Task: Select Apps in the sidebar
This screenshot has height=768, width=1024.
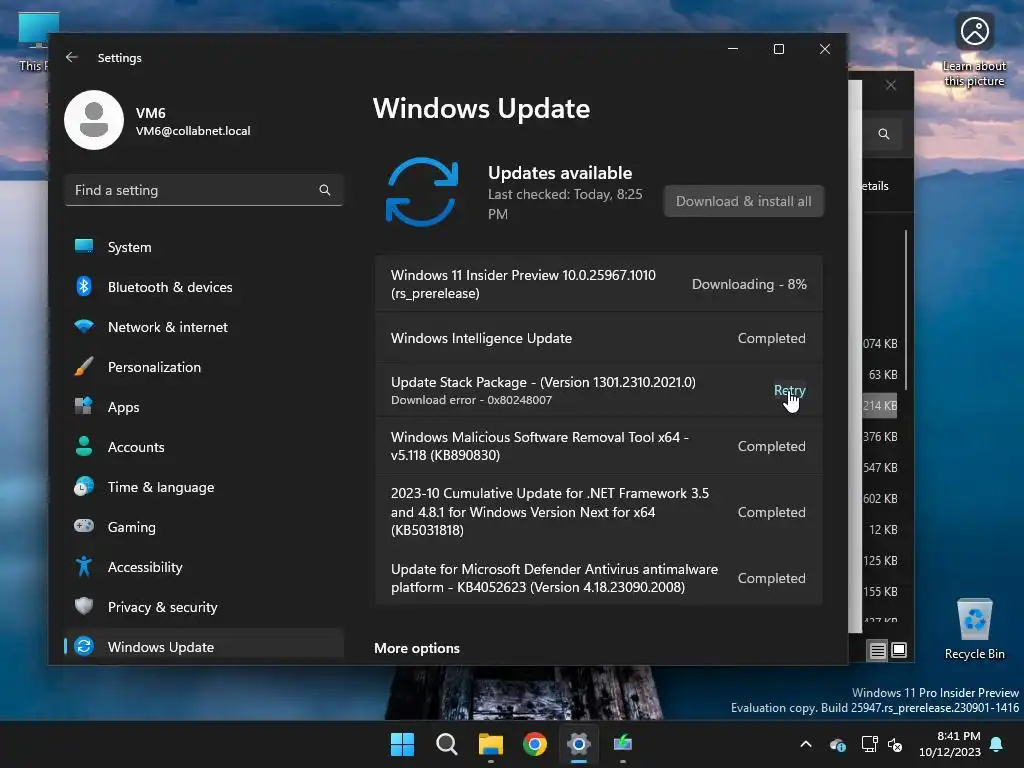Action: tap(204, 407)
